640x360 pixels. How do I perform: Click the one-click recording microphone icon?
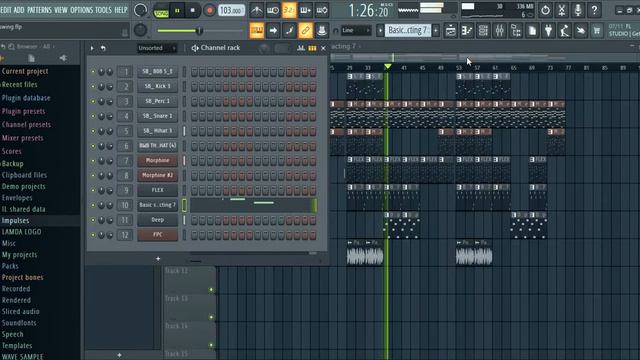[x=578, y=10]
